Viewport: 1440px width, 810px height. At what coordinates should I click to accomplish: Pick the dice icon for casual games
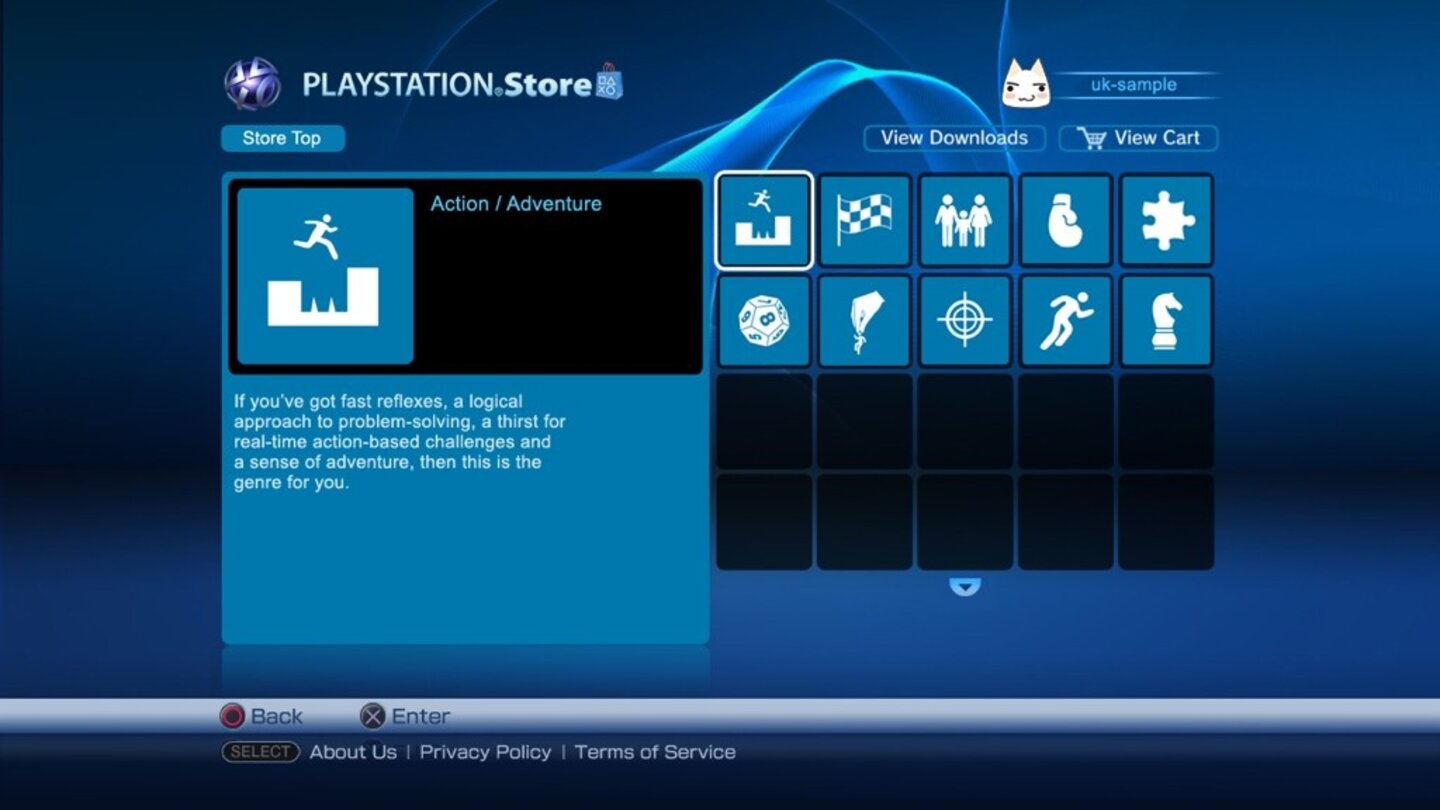(x=763, y=321)
